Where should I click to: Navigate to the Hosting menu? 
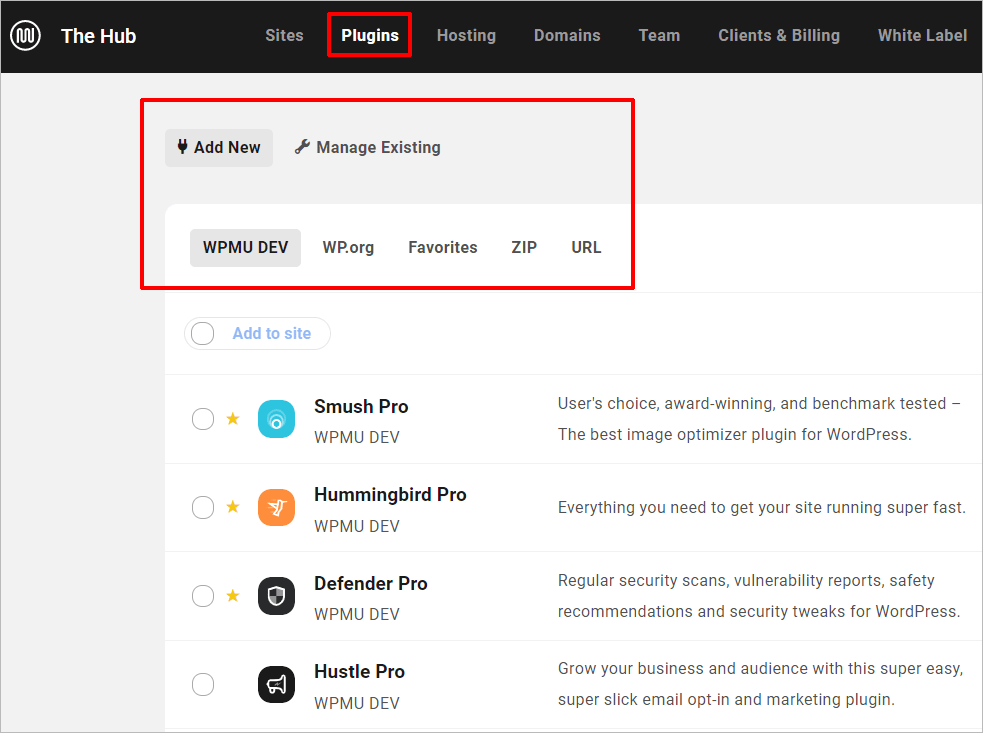(x=466, y=35)
